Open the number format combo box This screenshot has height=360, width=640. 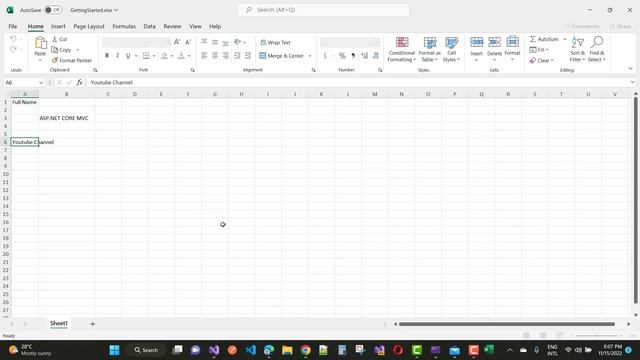click(350, 42)
